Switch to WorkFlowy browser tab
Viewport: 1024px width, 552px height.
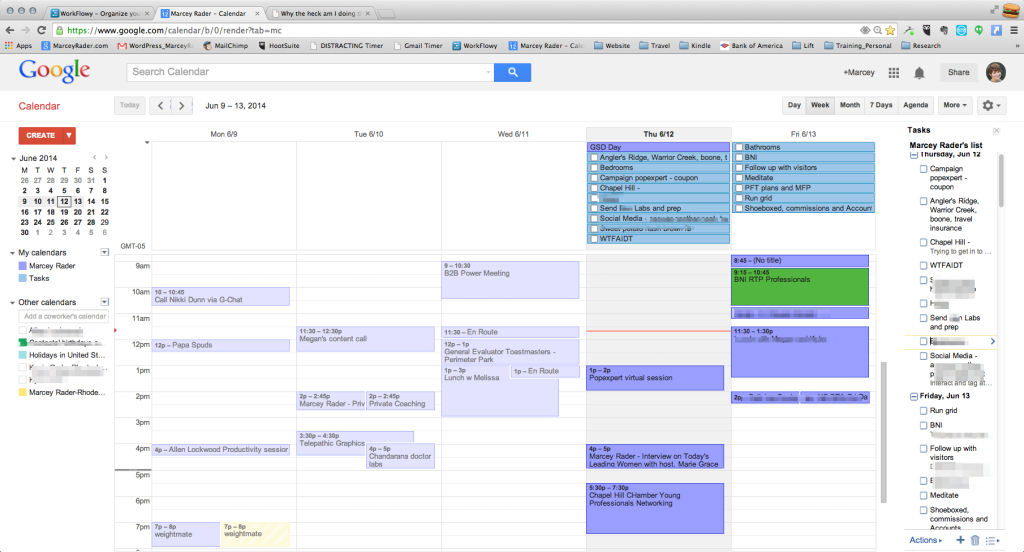[99, 13]
